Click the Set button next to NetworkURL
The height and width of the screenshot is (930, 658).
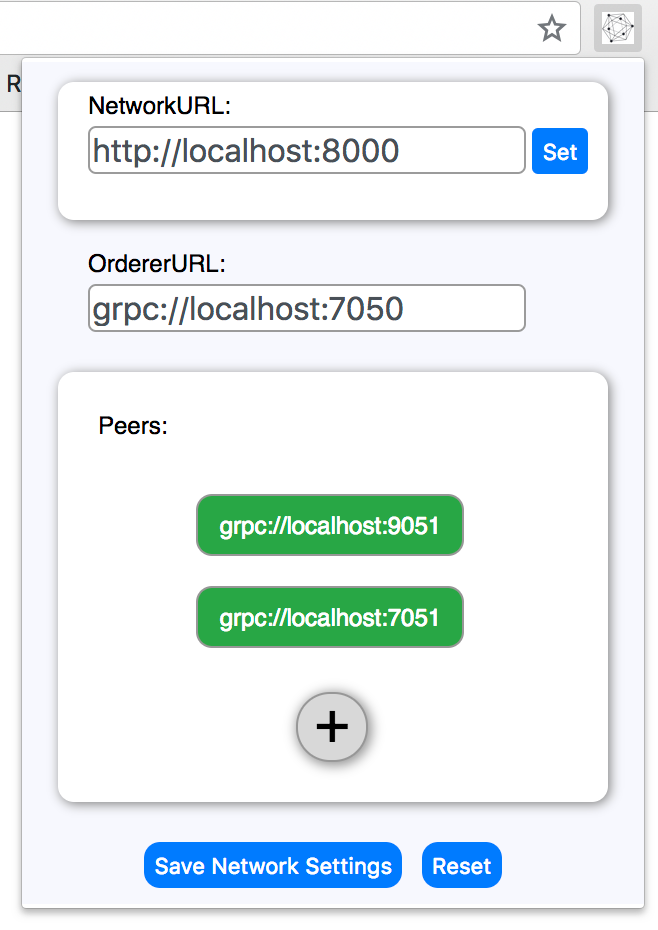[x=560, y=150]
